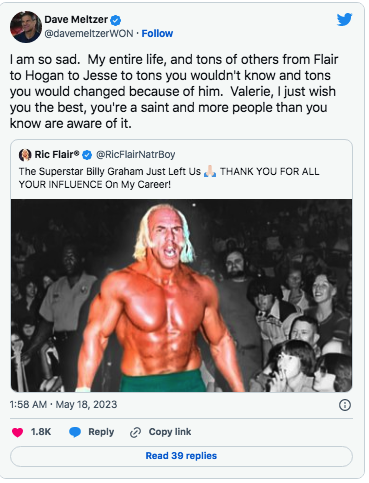Open Read 39 replies
Image resolution: width=369 pixels, height=483 pixels.
(181, 456)
